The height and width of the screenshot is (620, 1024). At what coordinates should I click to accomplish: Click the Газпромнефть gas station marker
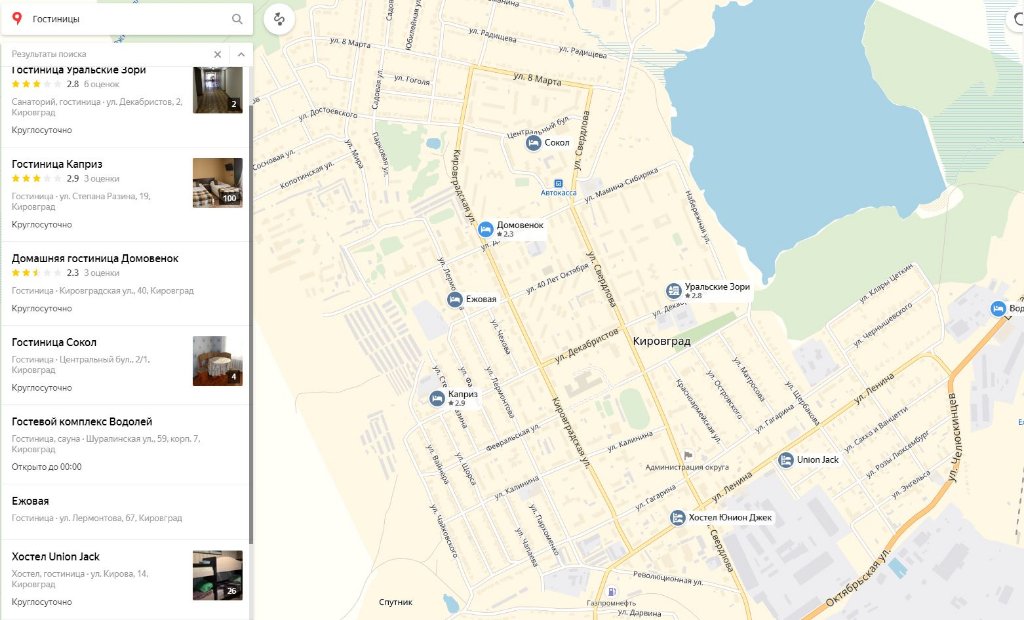610,591
